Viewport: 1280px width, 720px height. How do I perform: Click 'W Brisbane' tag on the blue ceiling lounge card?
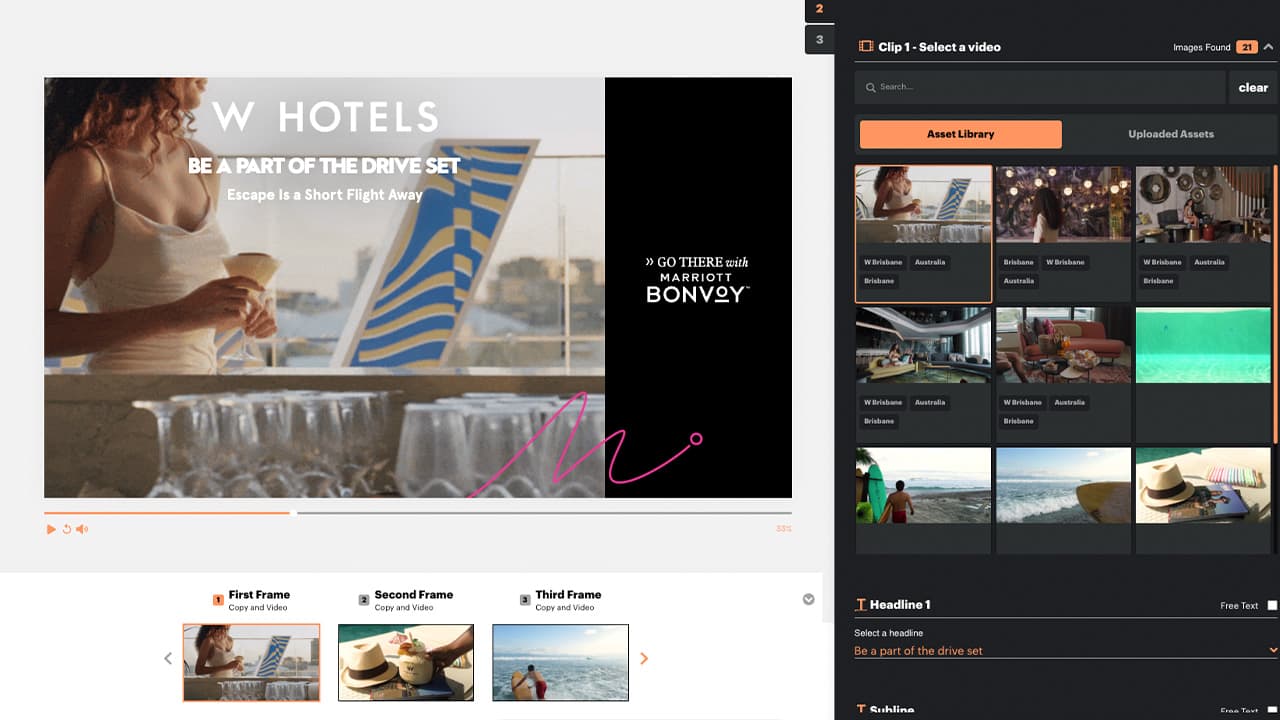(883, 402)
